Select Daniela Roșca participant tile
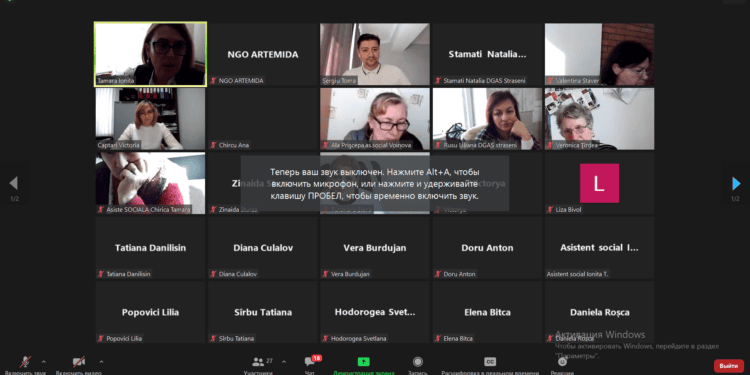The image size is (750, 375). point(599,312)
